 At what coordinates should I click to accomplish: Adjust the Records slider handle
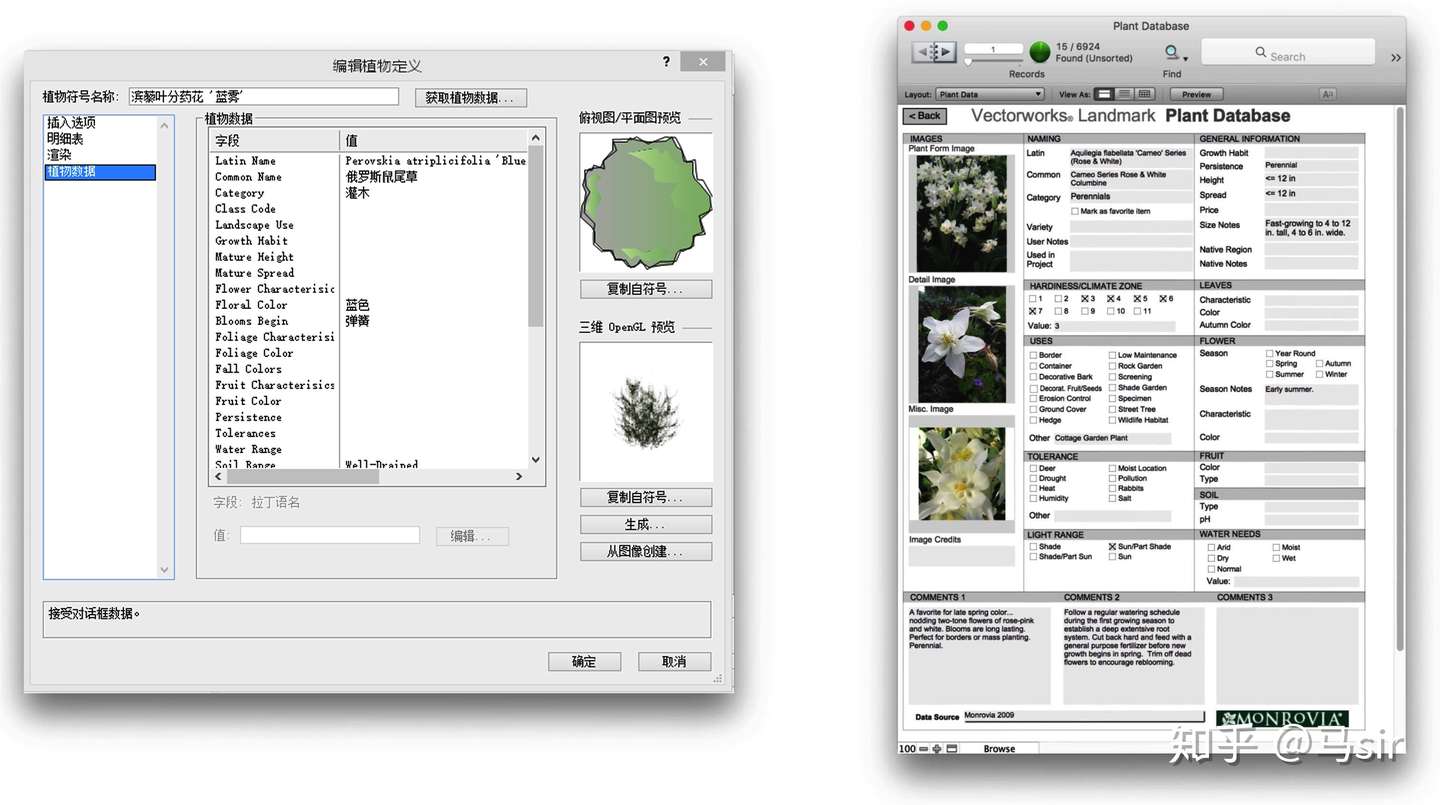(967, 62)
